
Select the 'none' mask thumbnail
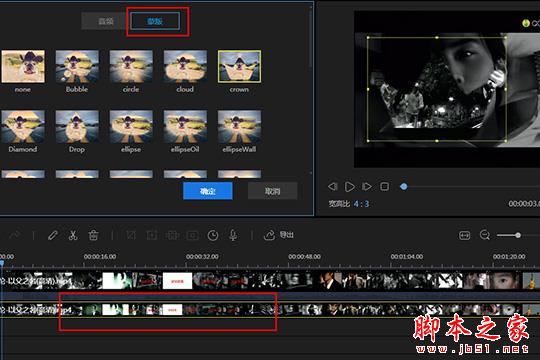[x=23, y=66]
